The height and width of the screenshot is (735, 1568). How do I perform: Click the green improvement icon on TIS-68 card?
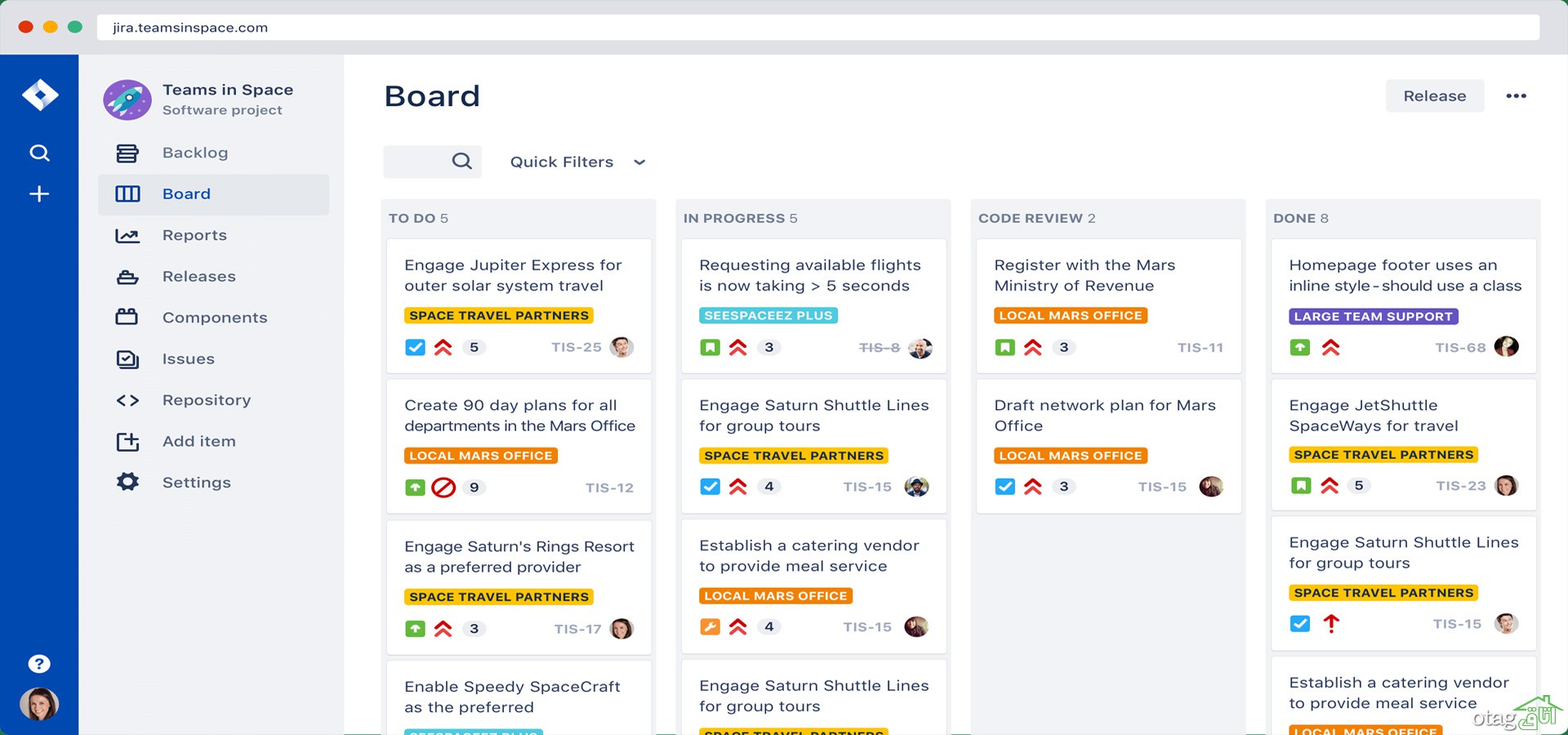(1300, 347)
